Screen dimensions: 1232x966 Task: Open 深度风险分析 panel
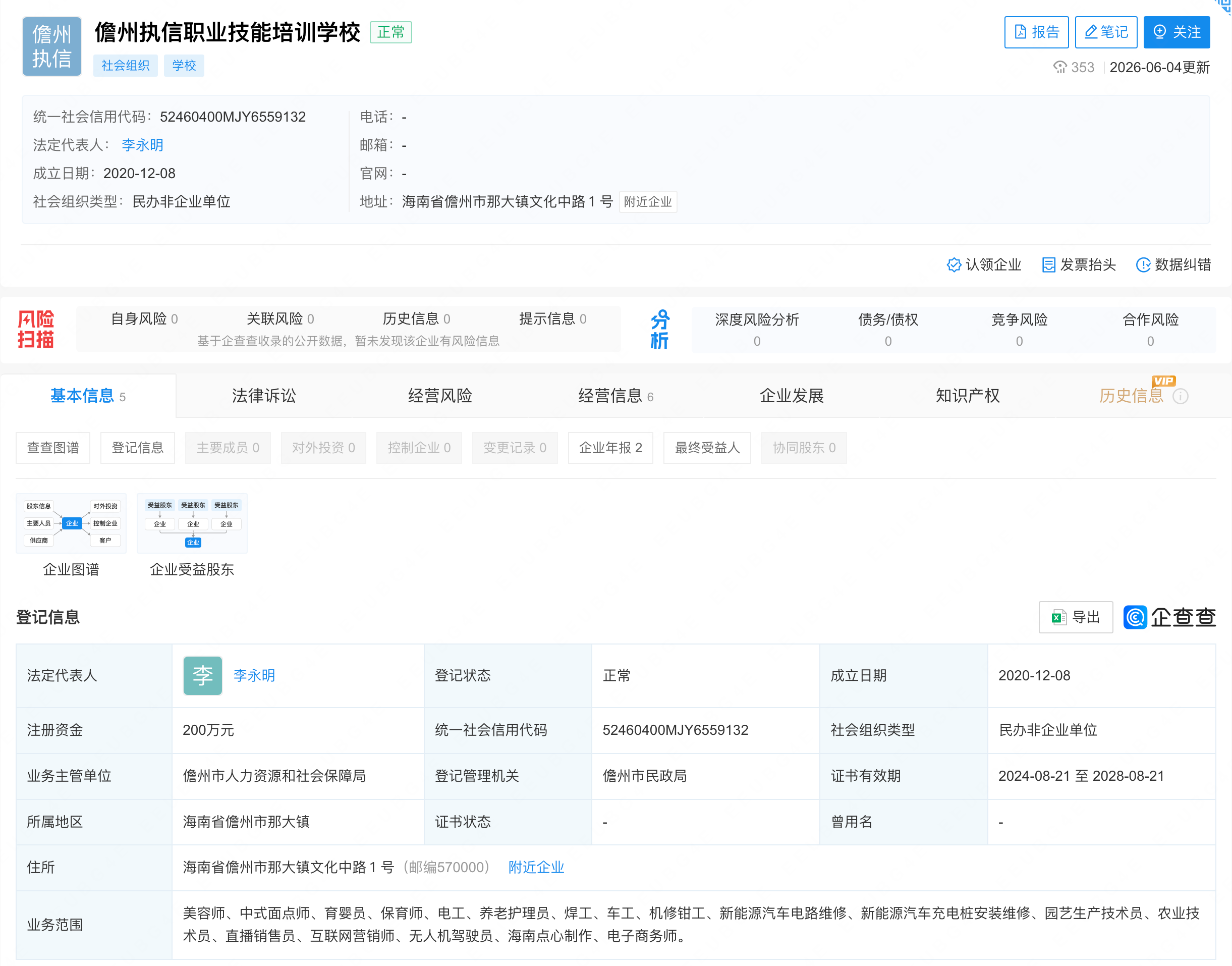click(756, 330)
